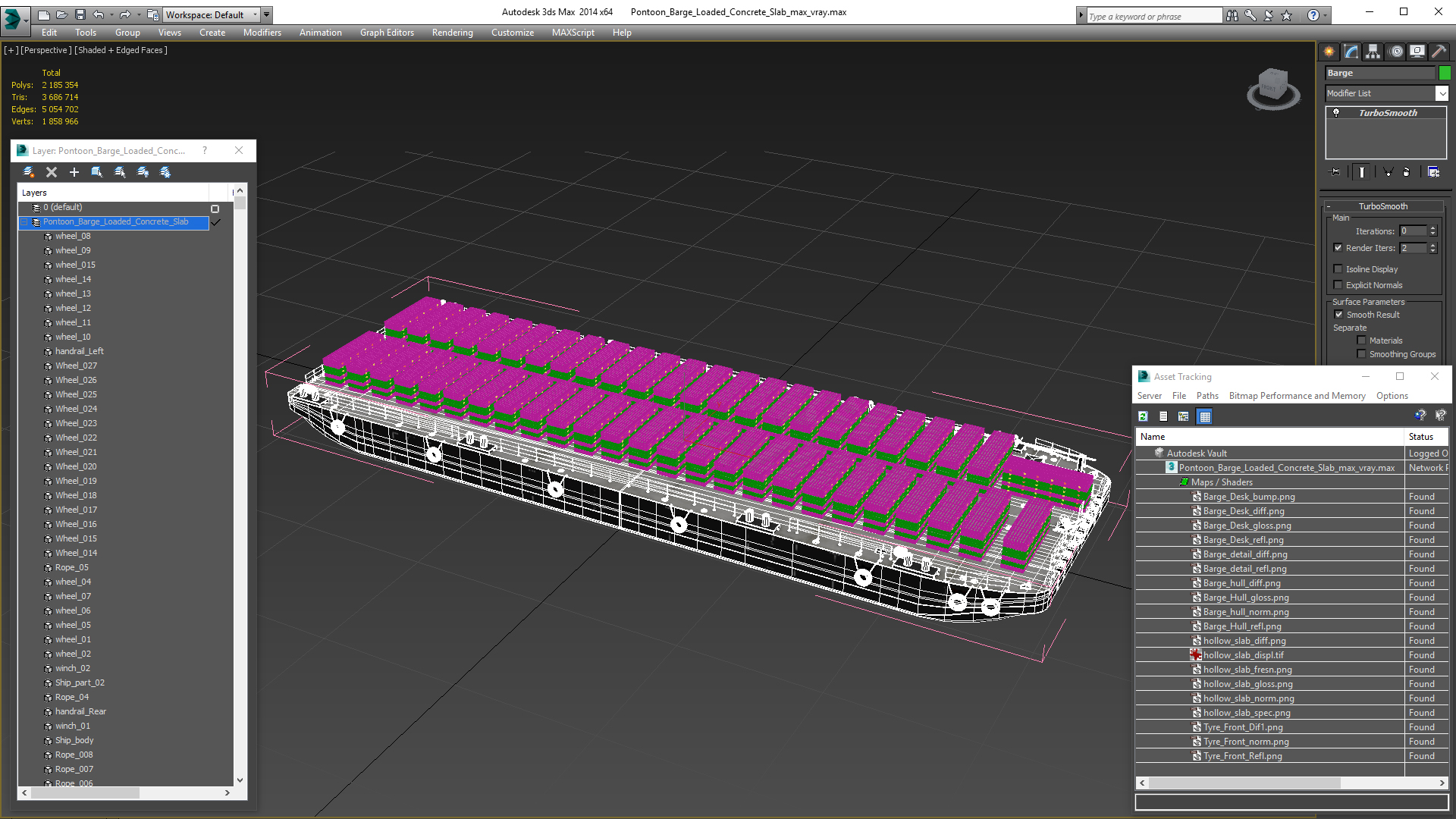Open the Rendering menu

[x=452, y=33]
